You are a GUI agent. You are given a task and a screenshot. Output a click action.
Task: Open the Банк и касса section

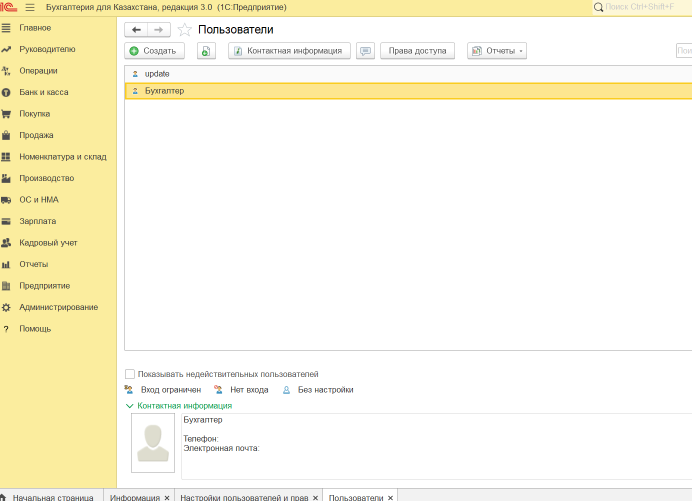coord(45,92)
